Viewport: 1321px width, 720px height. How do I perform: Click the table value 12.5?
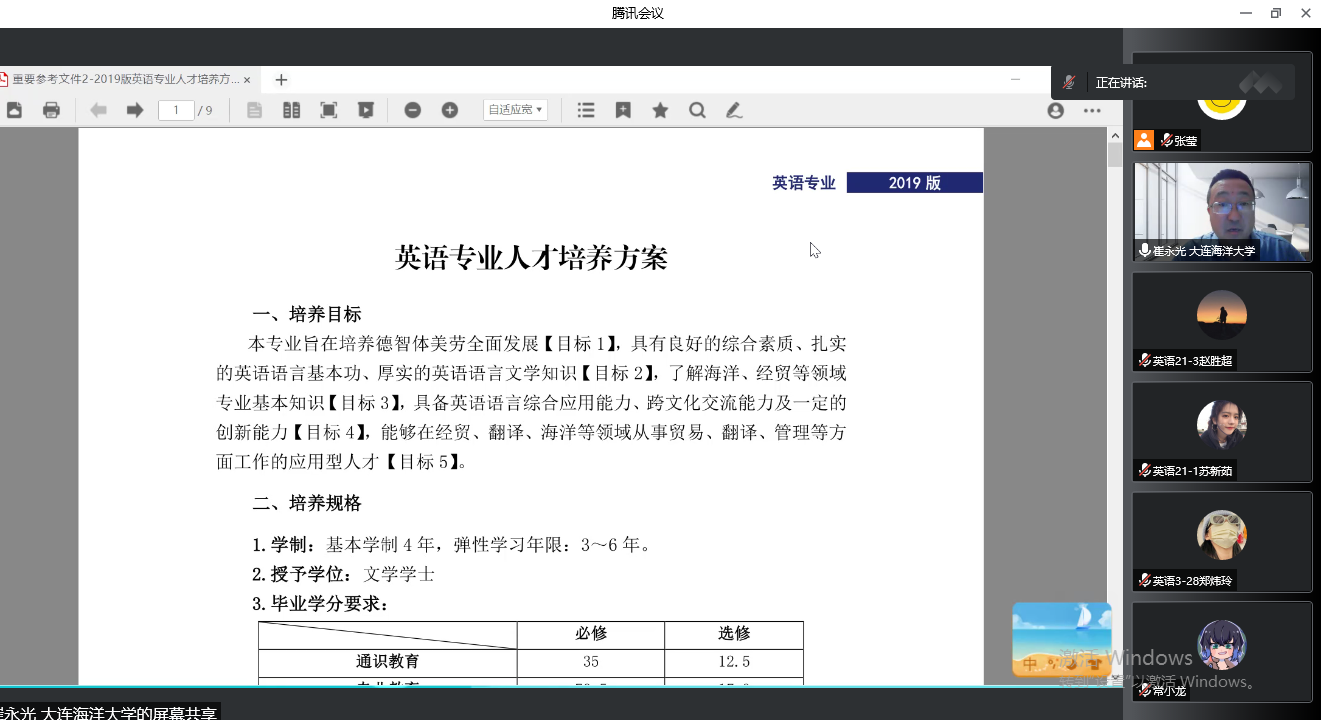[x=734, y=662]
